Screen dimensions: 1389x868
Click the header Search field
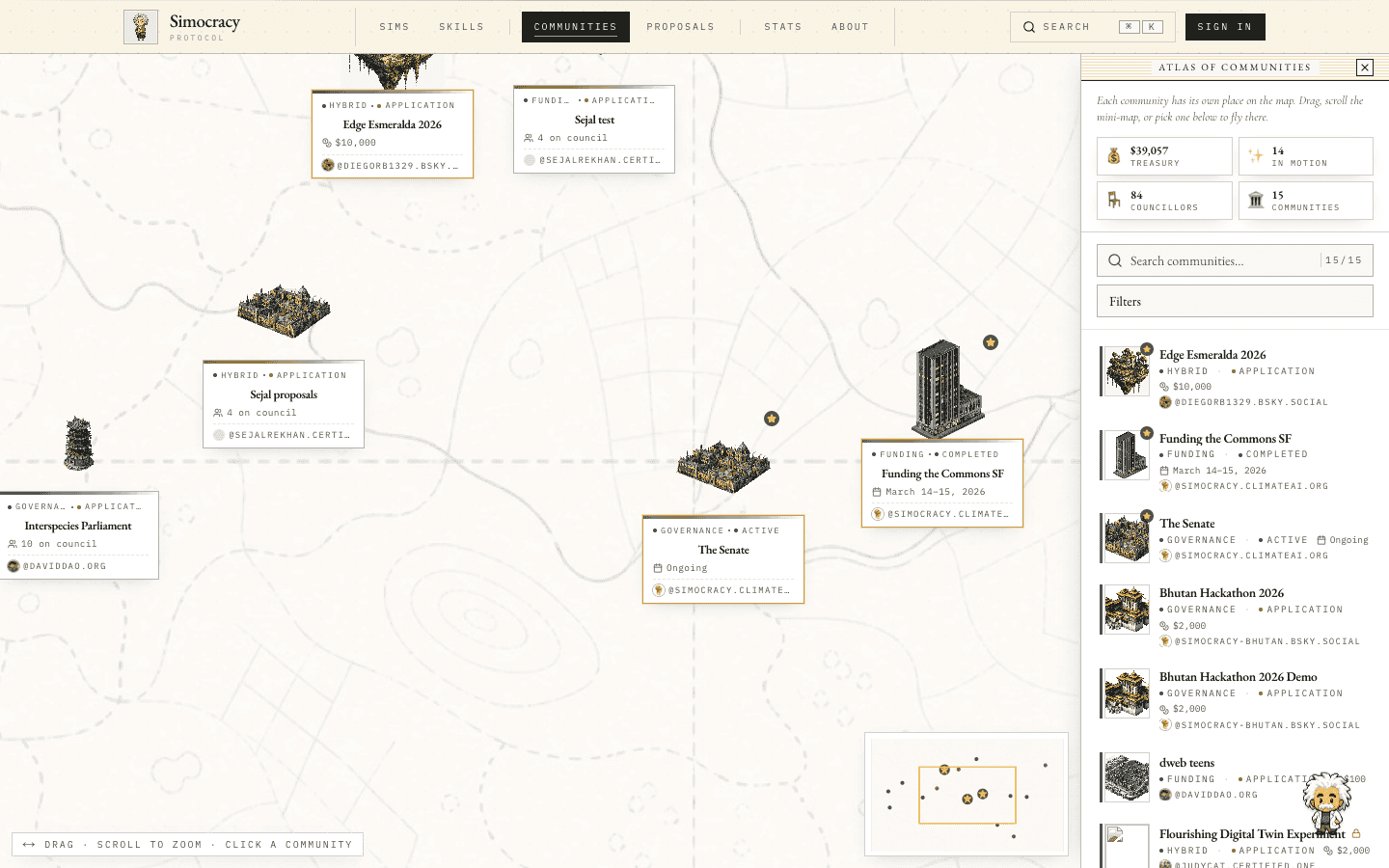1093,27
